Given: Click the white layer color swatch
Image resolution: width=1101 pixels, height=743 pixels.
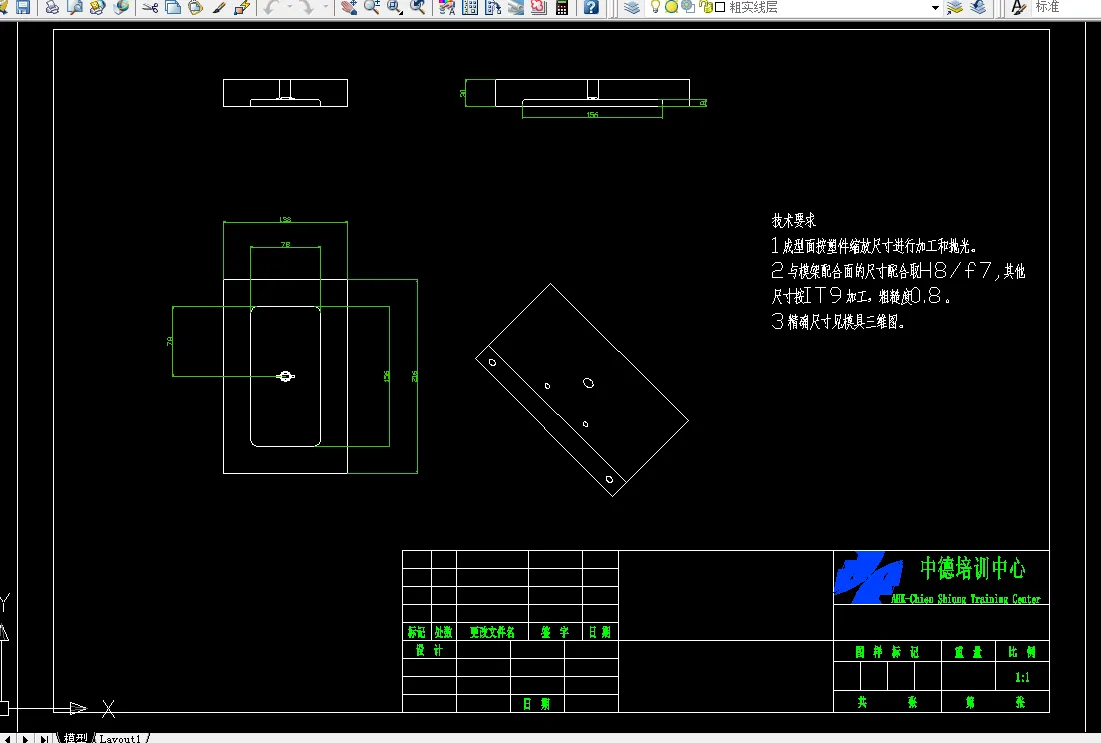Looking at the screenshot, I should [720, 7].
